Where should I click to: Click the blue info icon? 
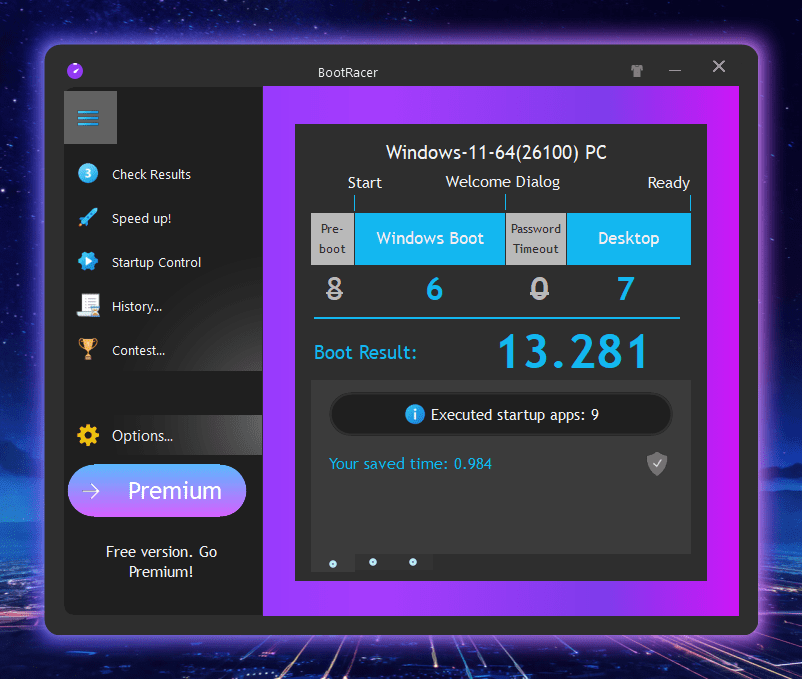pyautogui.click(x=415, y=414)
